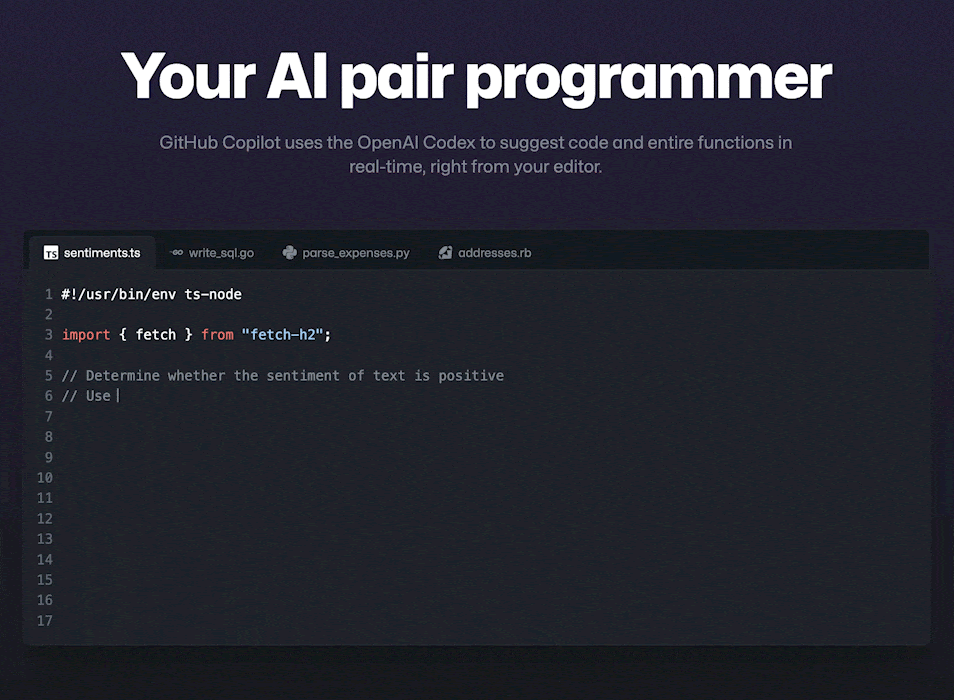Click the shebang line '#!/usr/bin/env ts-node'

151,294
